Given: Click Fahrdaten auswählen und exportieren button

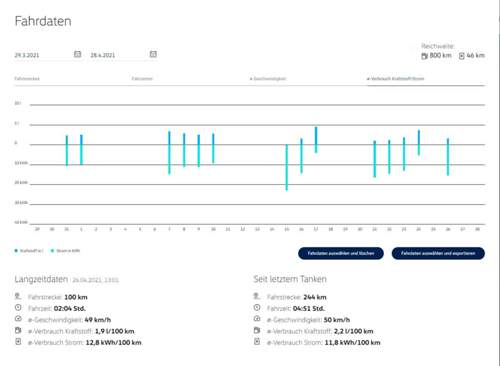Looking at the screenshot, I should tap(438, 253).
